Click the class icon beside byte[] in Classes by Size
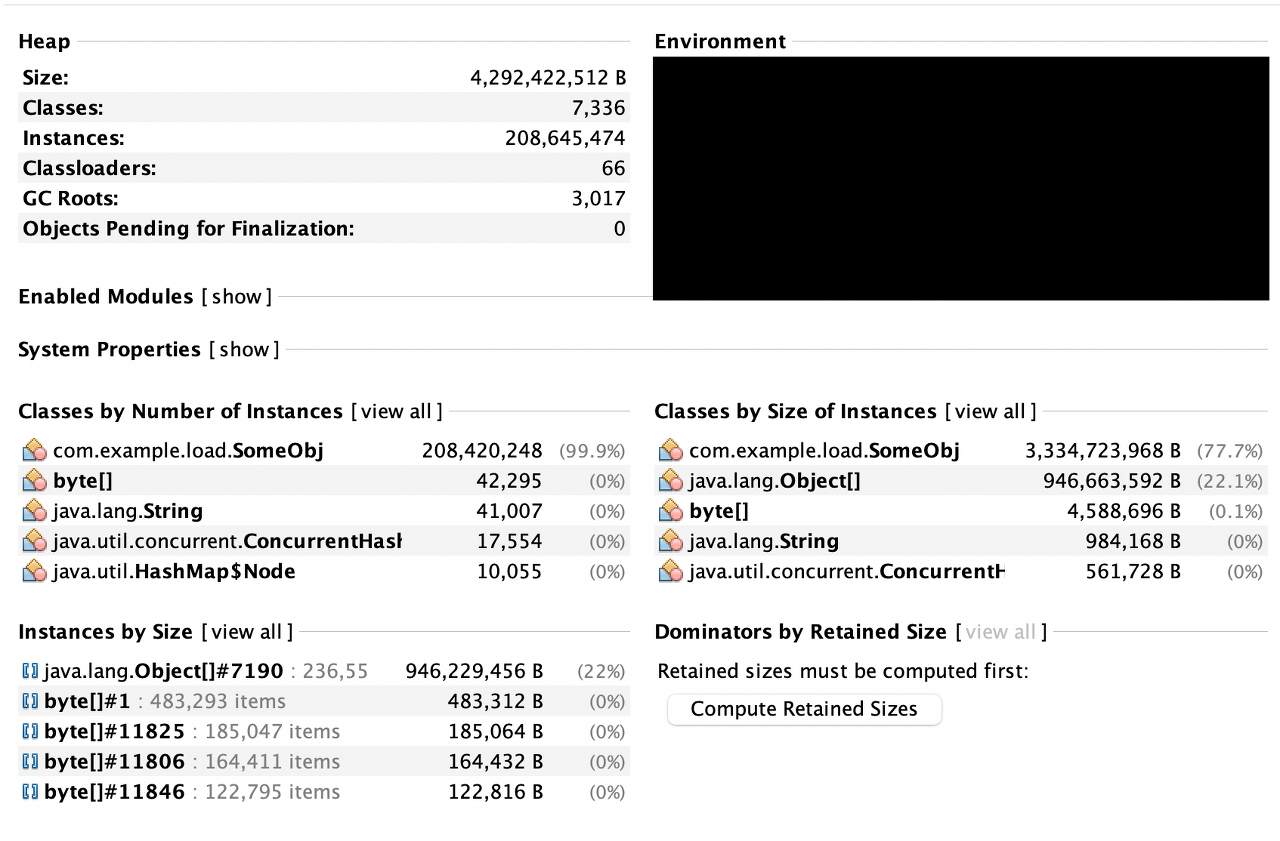The height and width of the screenshot is (841, 1280). tap(671, 511)
